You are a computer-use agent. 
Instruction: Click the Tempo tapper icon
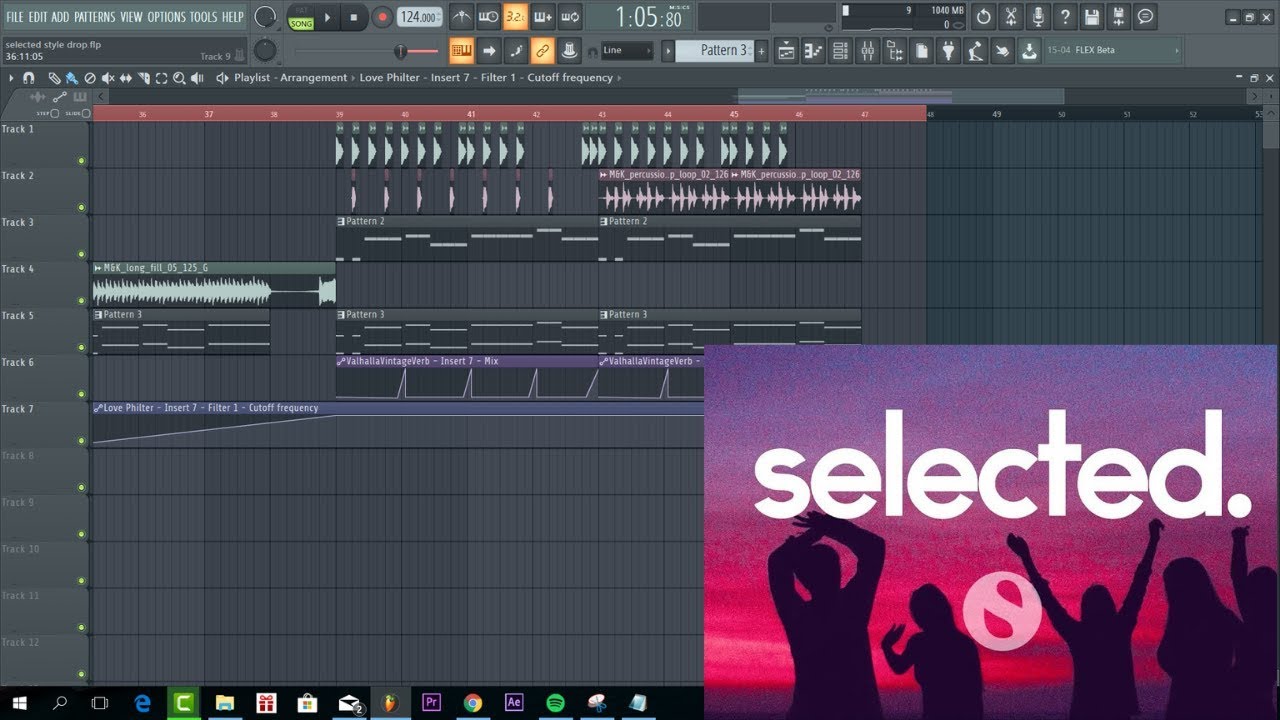coord(975,50)
